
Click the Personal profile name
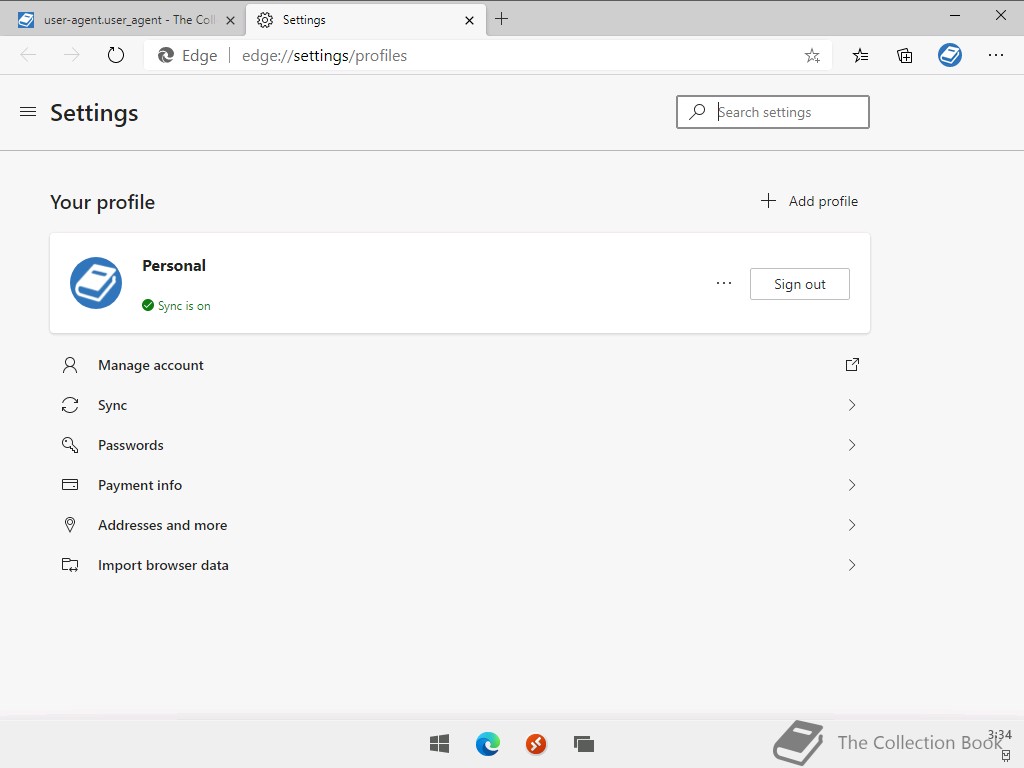pyautogui.click(x=174, y=265)
